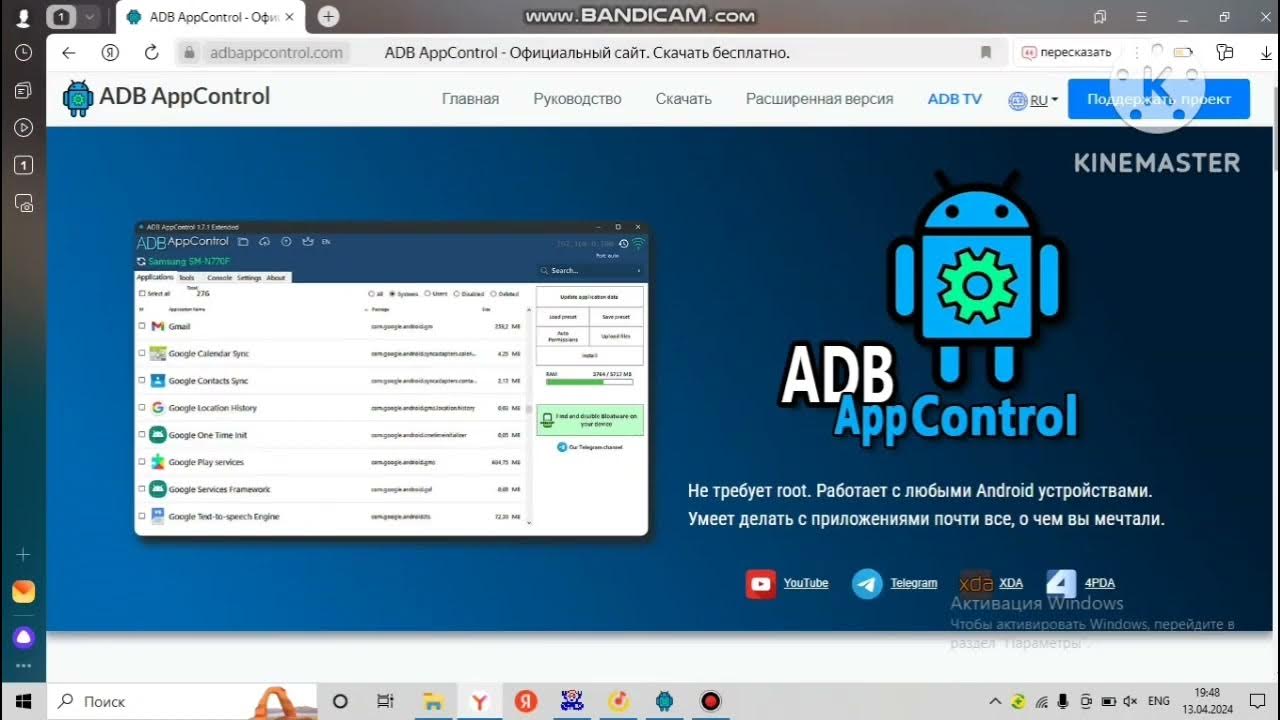Click the adbappcontrol.com address field
The image size is (1280, 720).
[276, 53]
